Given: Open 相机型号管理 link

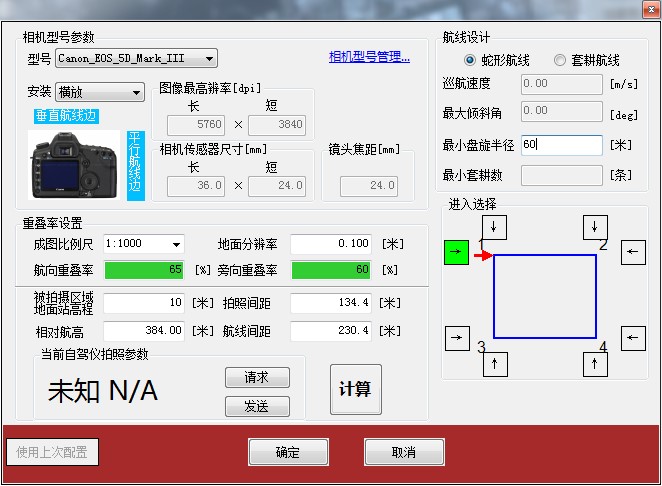Looking at the screenshot, I should 369,57.
